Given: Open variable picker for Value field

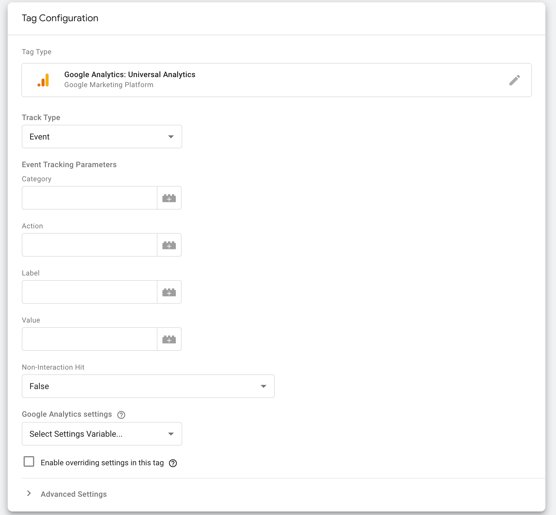Looking at the screenshot, I should pos(169,339).
